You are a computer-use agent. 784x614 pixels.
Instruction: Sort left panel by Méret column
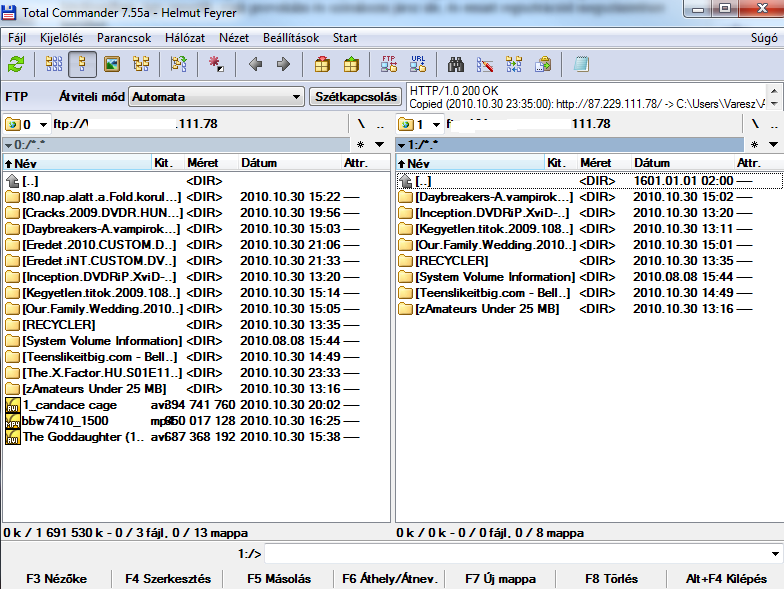(x=212, y=163)
